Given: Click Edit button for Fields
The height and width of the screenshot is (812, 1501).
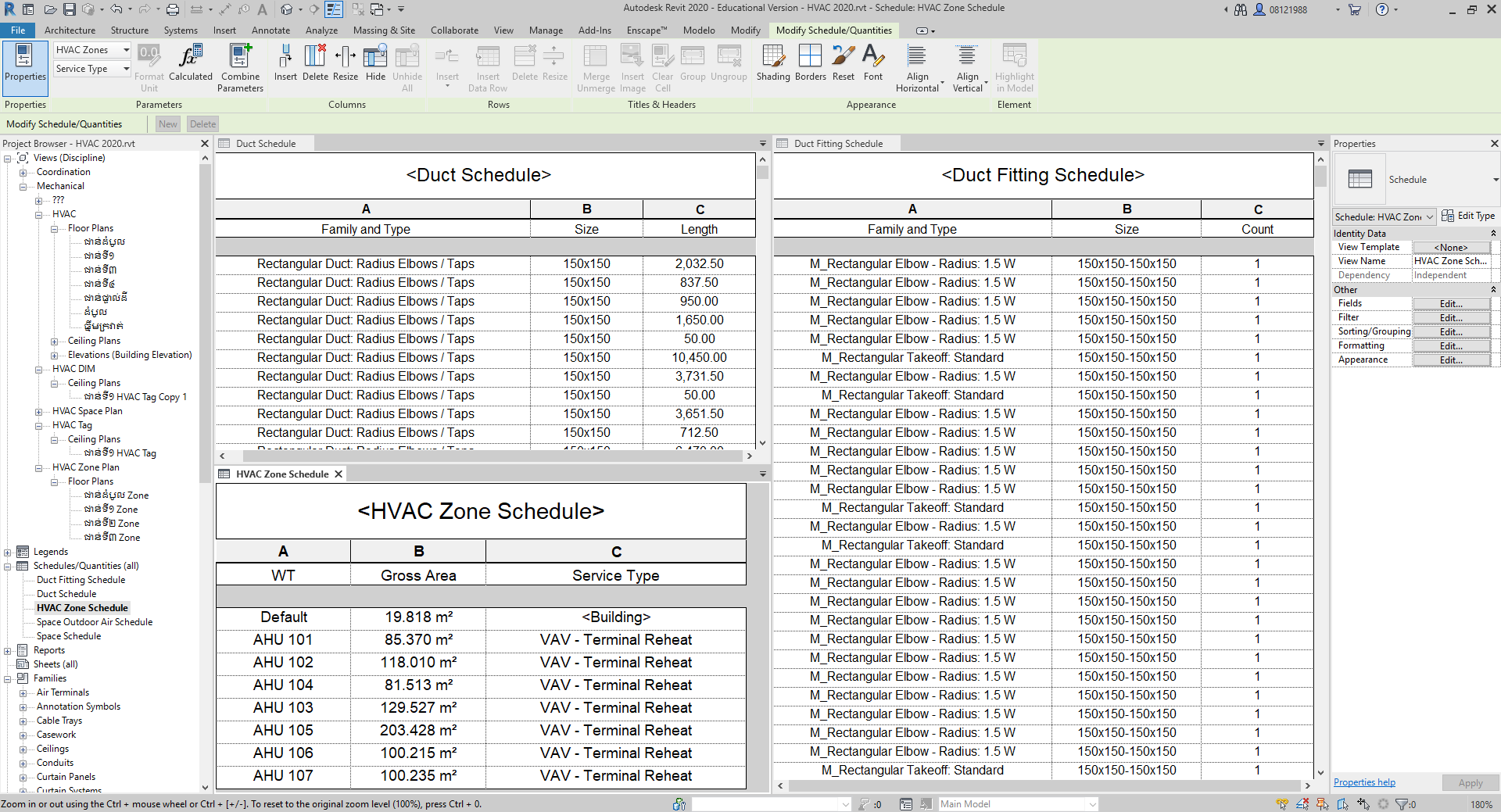Looking at the screenshot, I should [x=1451, y=304].
